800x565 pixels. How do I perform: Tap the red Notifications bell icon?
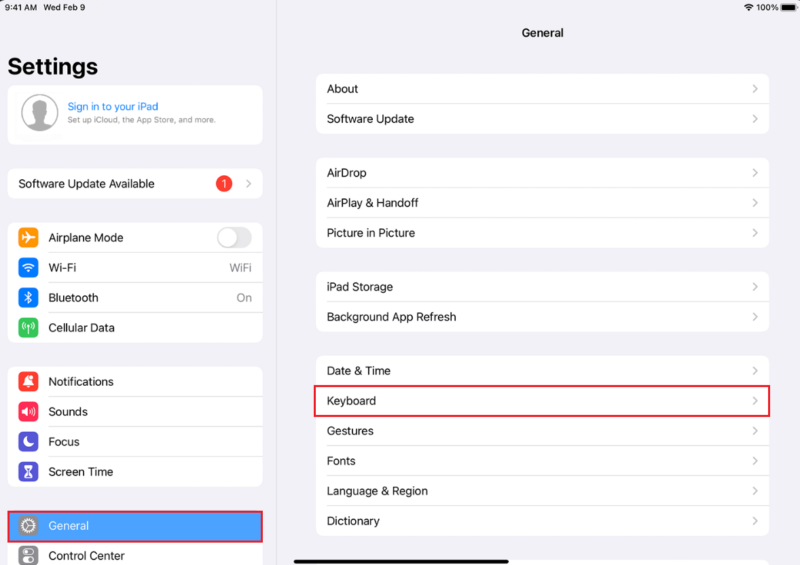click(29, 382)
